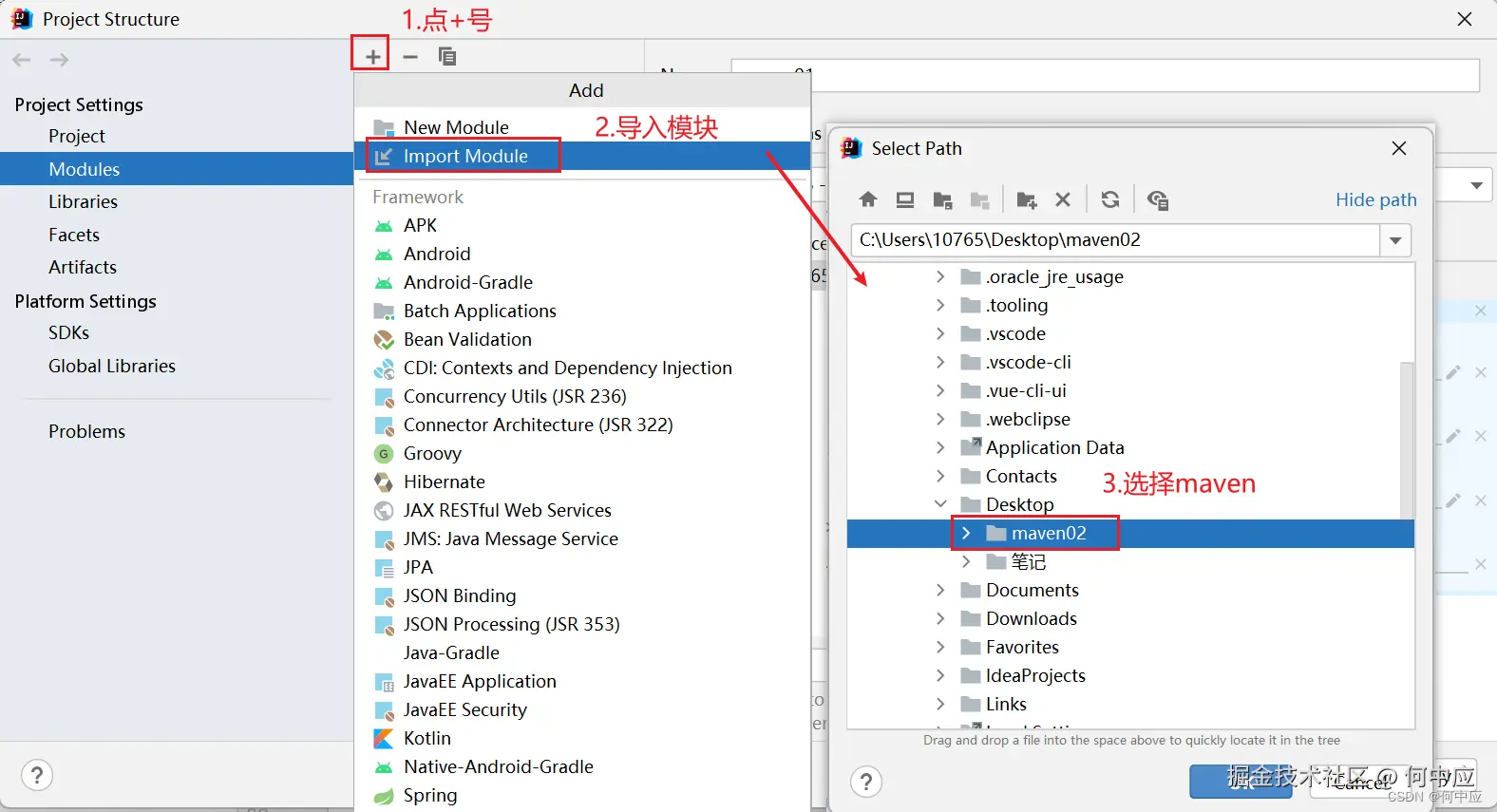
Task: Close the Select Path dialog
Action: (x=1399, y=148)
